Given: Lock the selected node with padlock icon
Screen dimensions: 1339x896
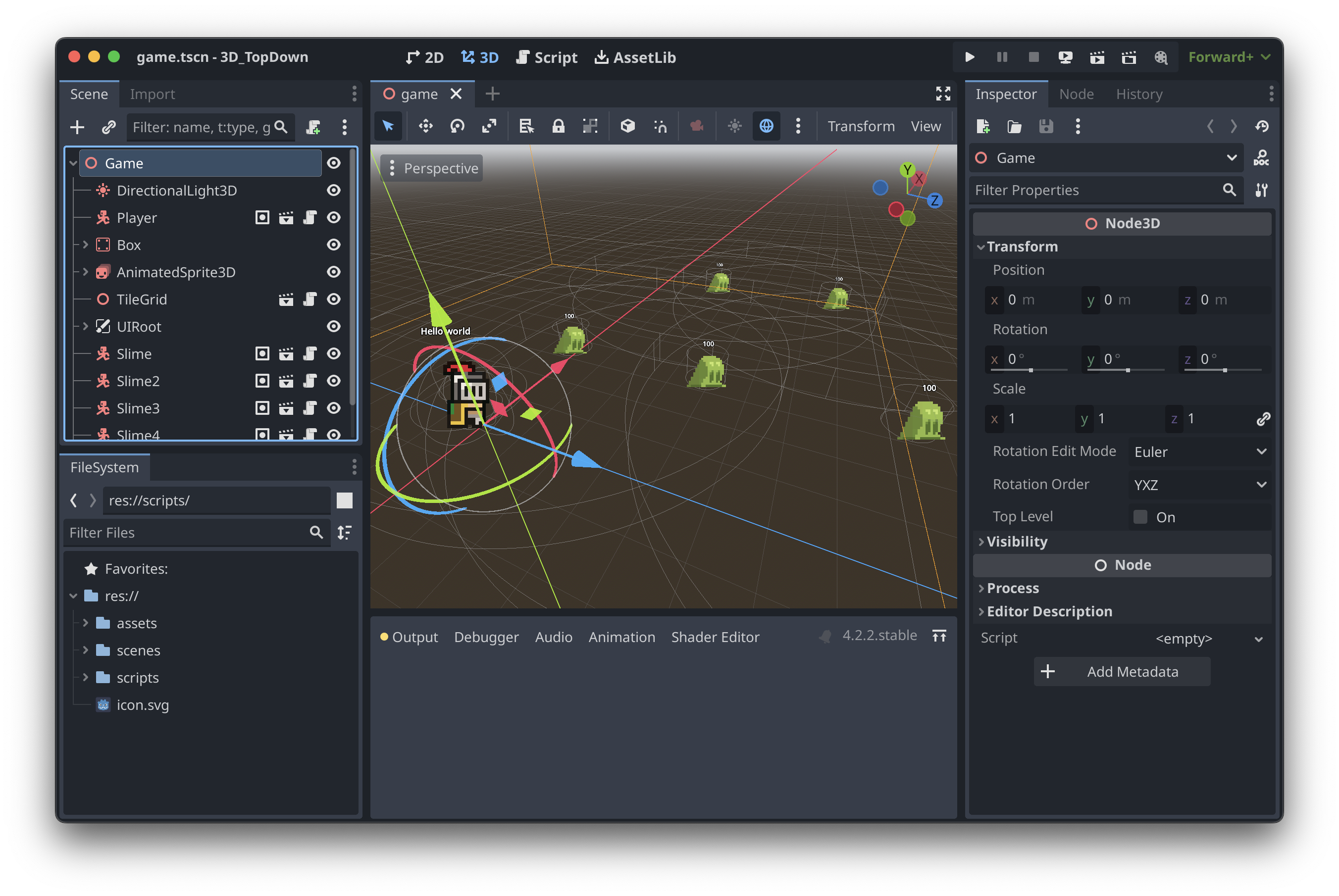Looking at the screenshot, I should pos(559,126).
